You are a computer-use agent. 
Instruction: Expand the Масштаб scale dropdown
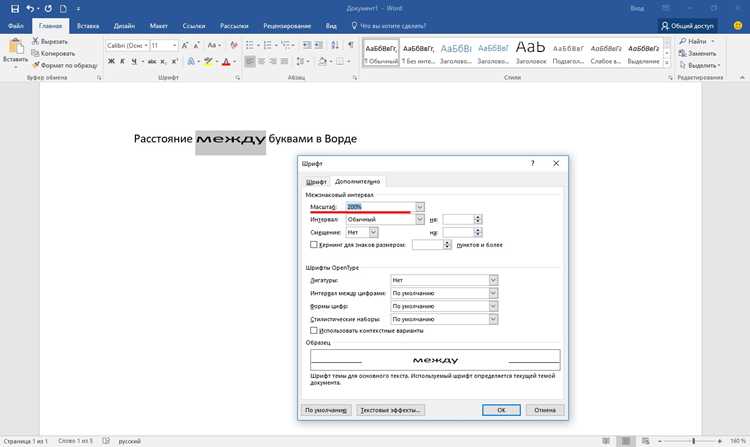point(419,207)
